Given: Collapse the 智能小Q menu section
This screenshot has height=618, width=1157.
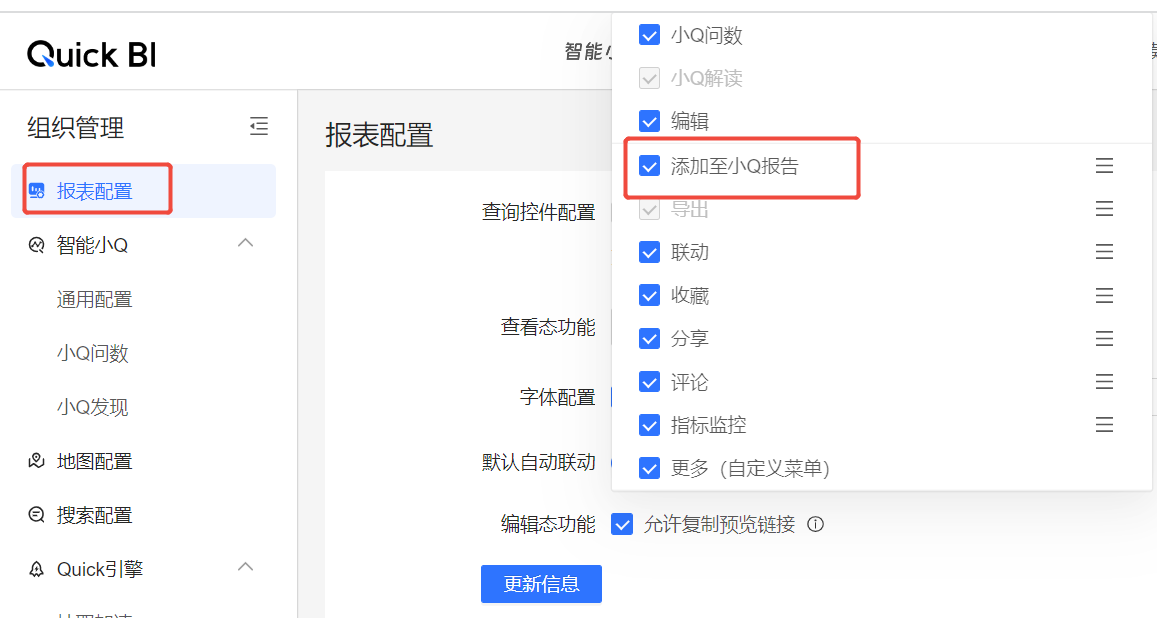Looking at the screenshot, I should (x=245, y=243).
